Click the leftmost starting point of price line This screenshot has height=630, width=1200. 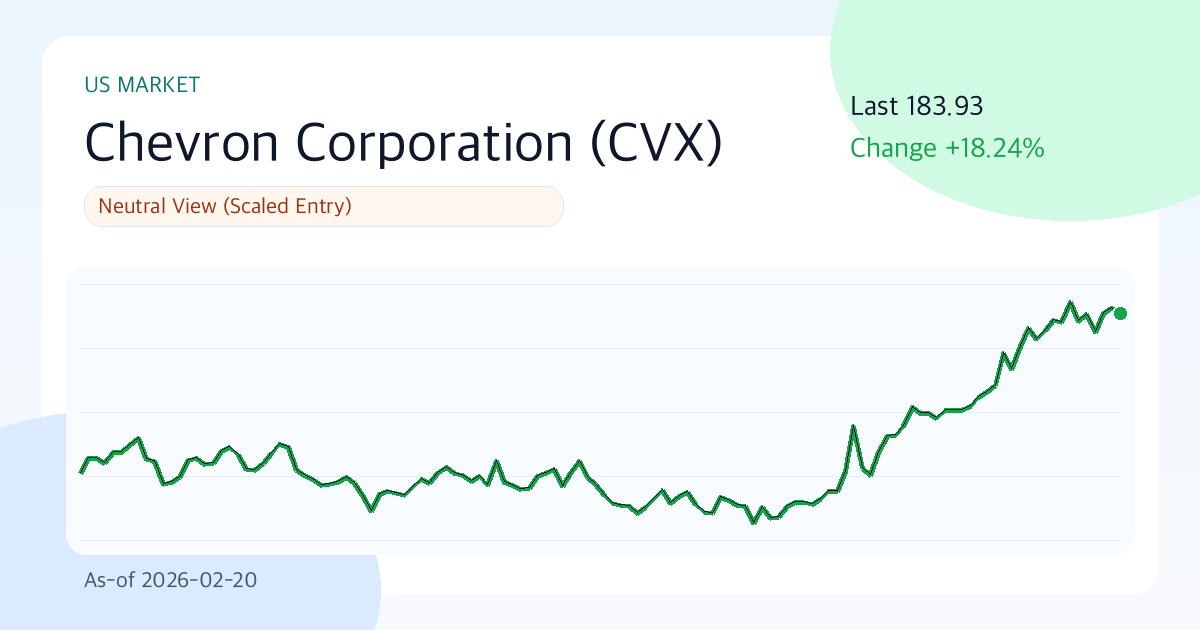[x=81, y=472]
